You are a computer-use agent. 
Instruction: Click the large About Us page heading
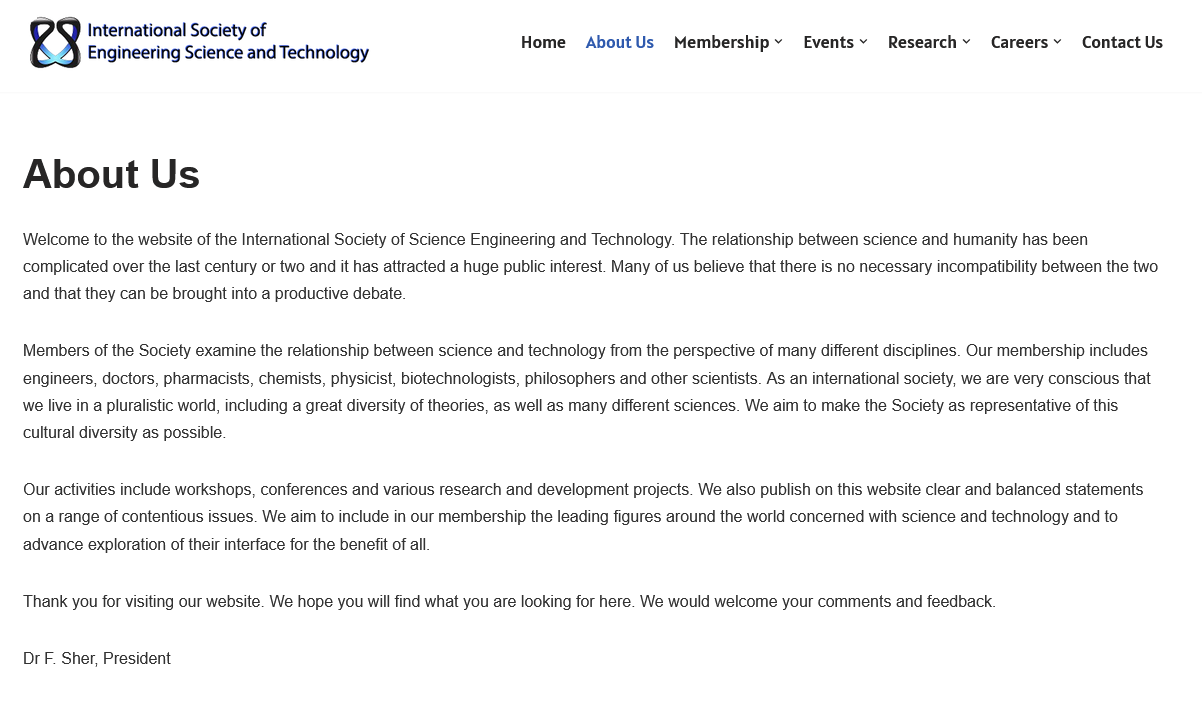coord(111,174)
